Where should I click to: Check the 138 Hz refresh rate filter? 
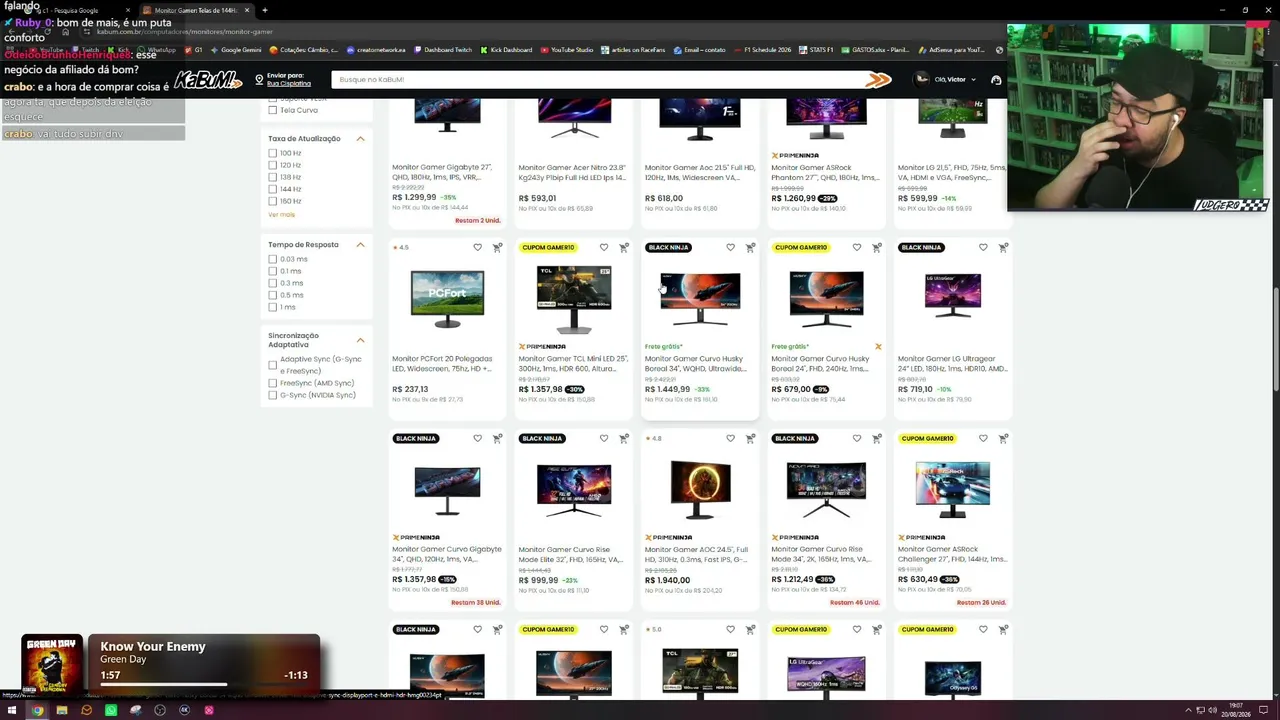pos(272,177)
